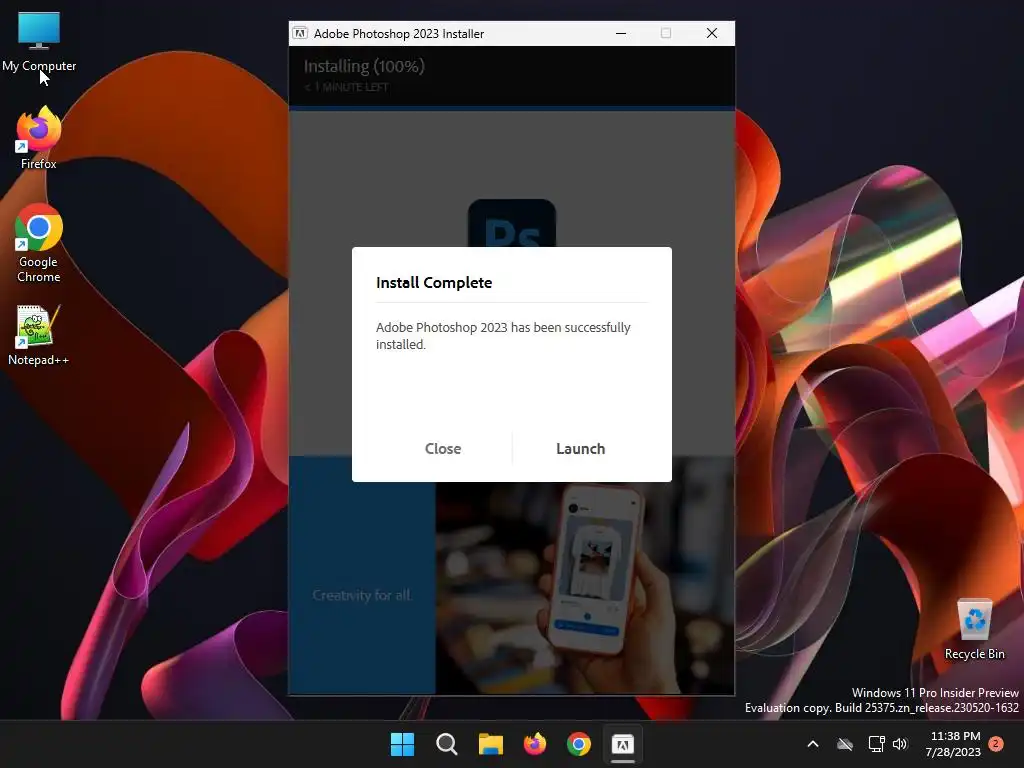Open the clock showing 11:38 PM
The height and width of the screenshot is (768, 1024).
coord(953,744)
